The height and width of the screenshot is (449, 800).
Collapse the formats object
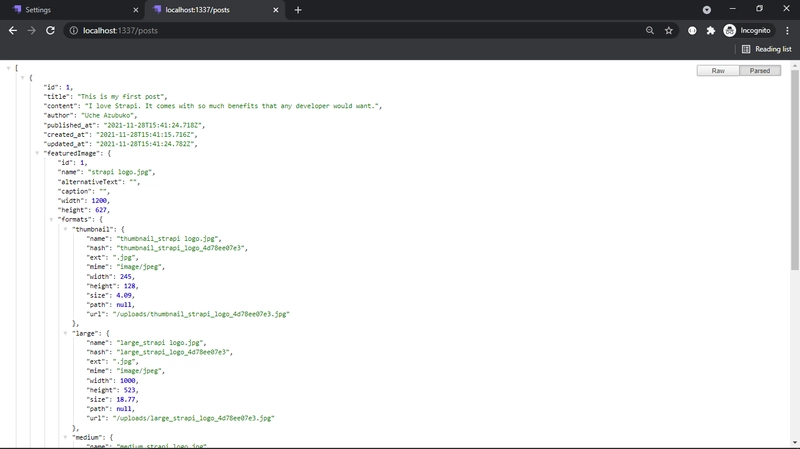tap(51, 219)
